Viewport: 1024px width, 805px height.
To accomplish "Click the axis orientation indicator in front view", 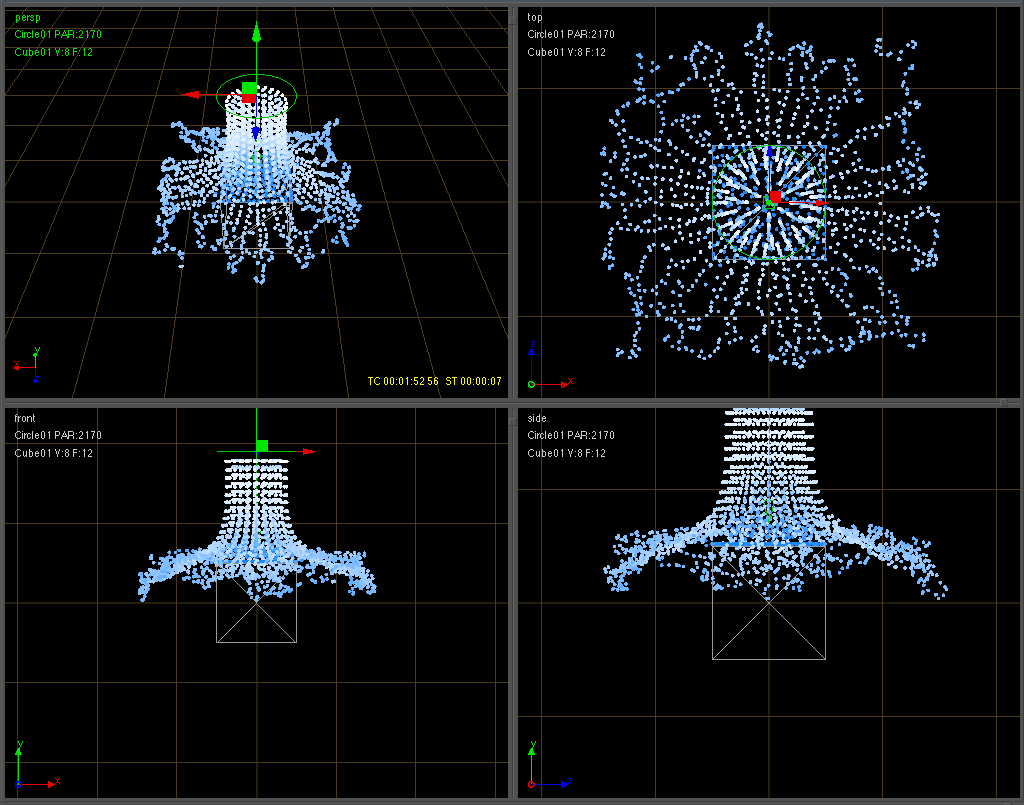I will [38, 765].
